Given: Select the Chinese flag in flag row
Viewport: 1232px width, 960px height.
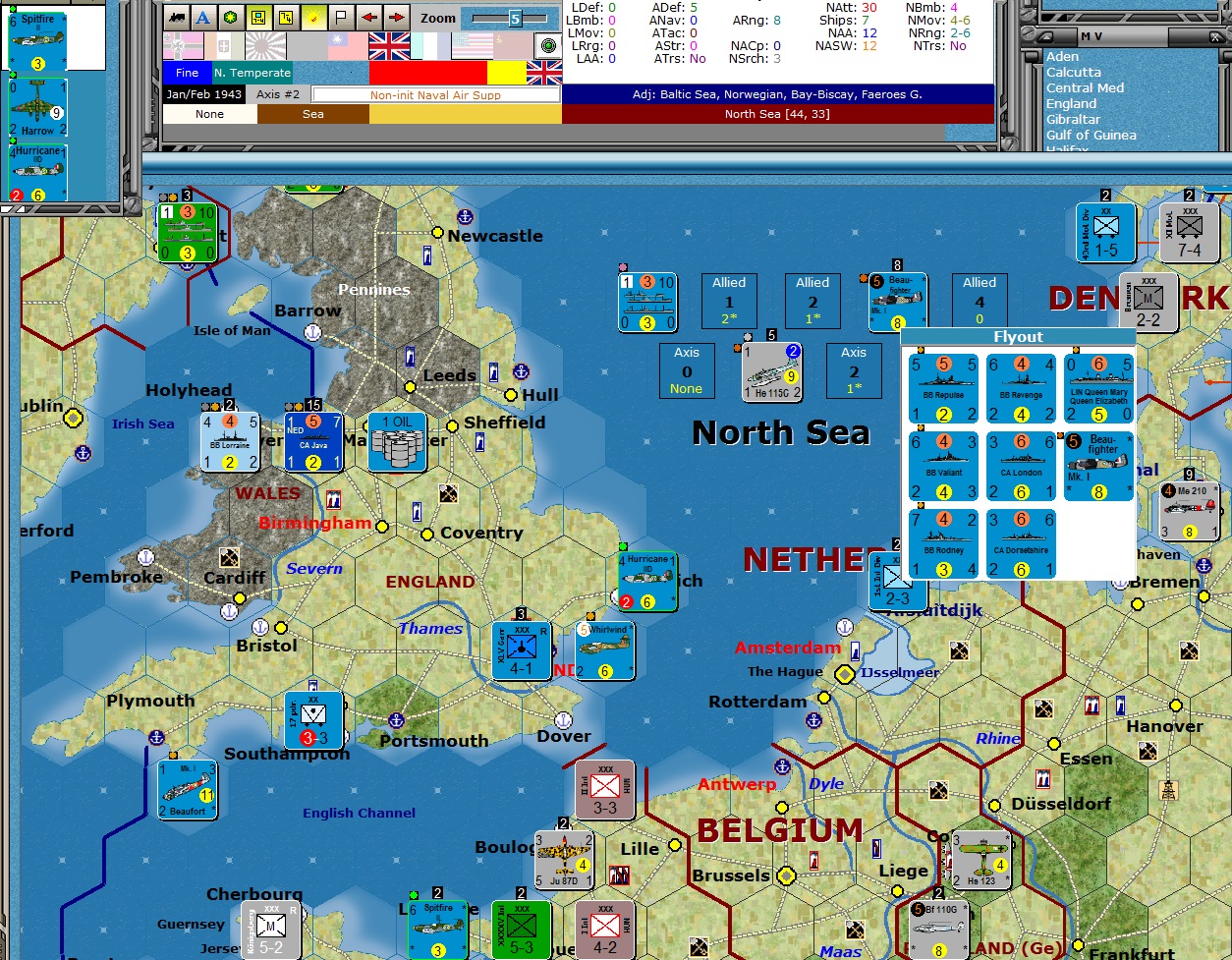Looking at the screenshot, I should coord(348,46).
